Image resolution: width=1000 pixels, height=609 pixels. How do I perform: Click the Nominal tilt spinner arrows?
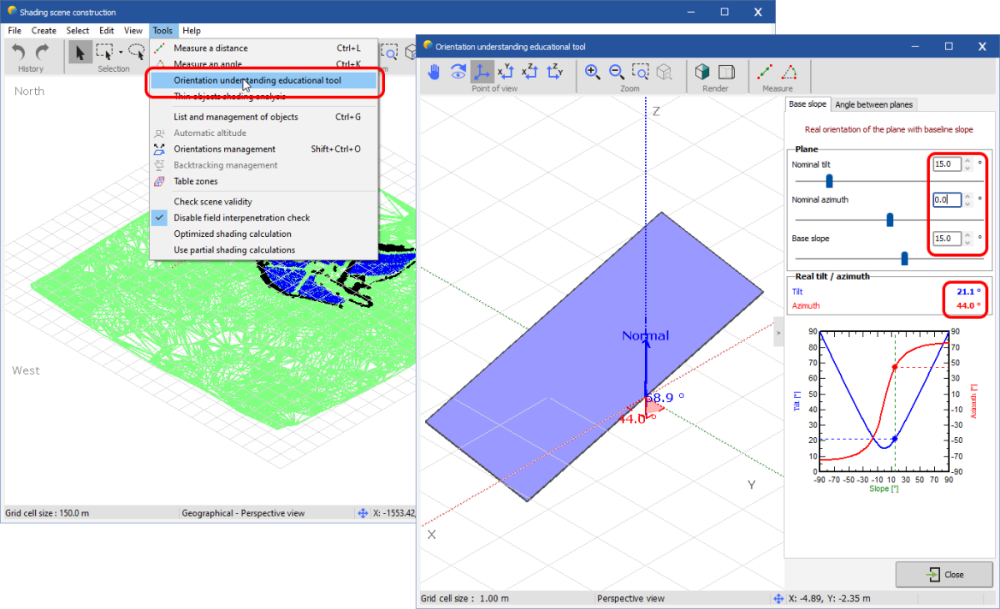coord(967,164)
